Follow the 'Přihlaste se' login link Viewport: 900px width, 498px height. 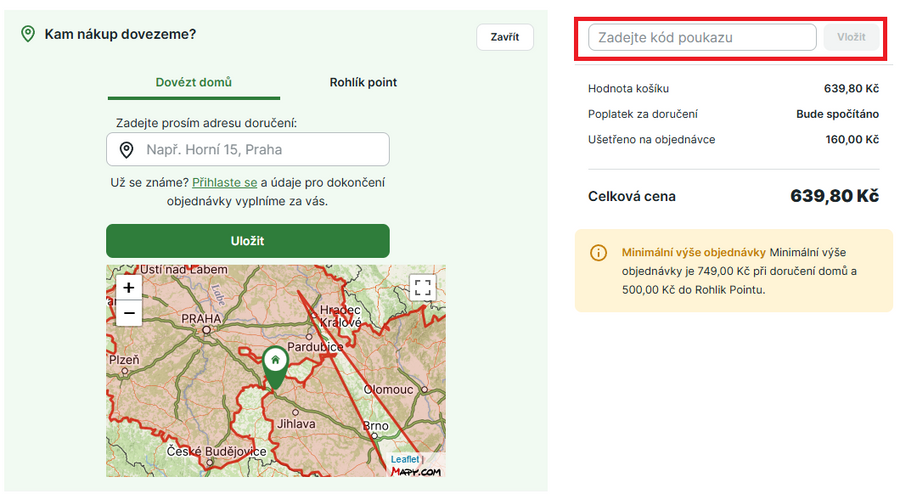click(225, 183)
